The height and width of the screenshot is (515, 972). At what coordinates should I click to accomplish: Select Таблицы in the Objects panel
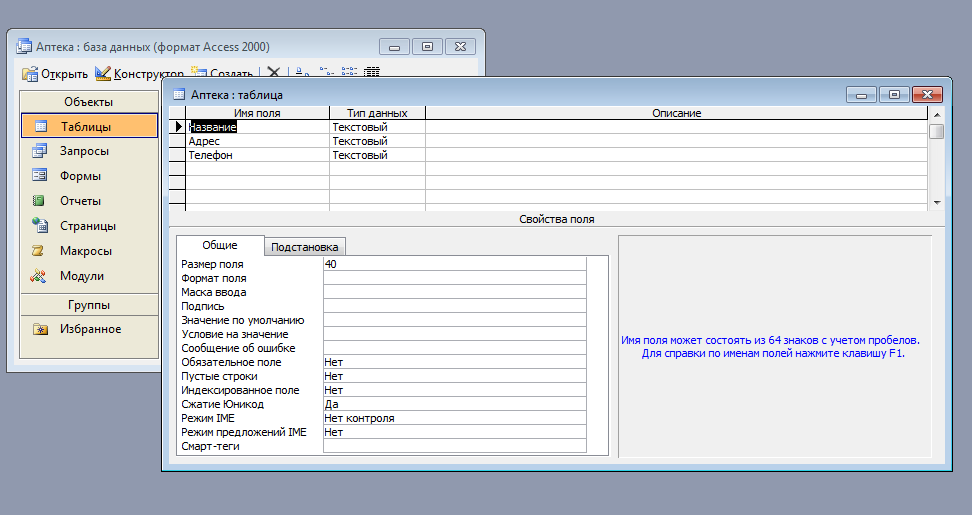coord(89,126)
